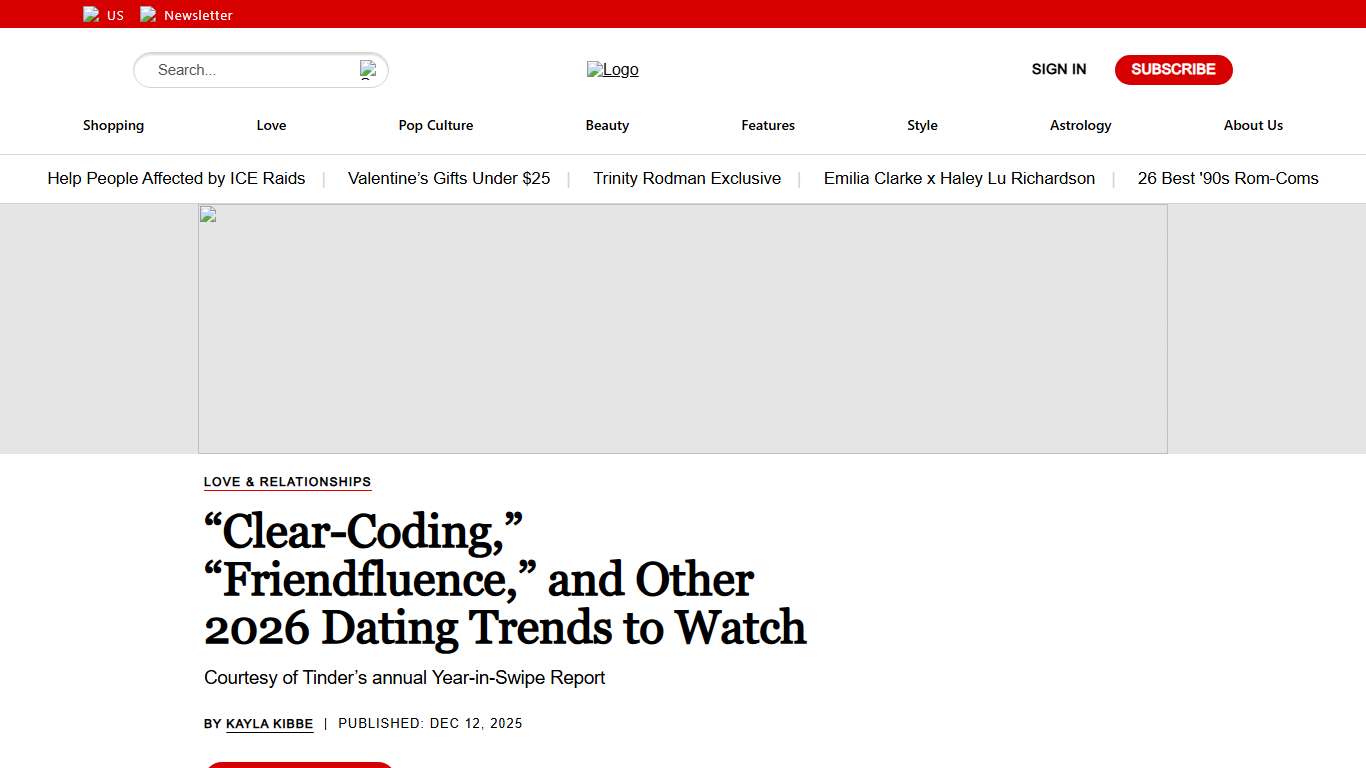
Task: Open the Shopping menu
Action: pyautogui.click(x=113, y=125)
